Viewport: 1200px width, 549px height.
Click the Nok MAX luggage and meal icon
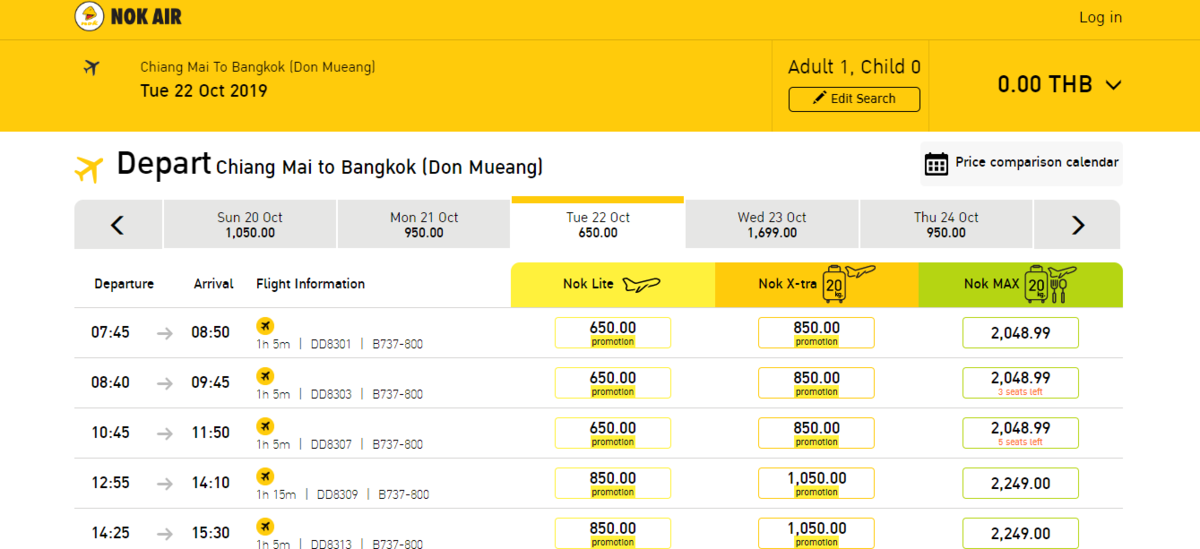tap(1051, 284)
